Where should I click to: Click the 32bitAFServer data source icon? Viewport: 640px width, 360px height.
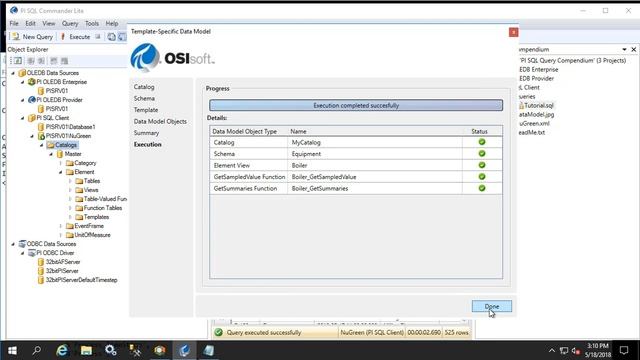(x=41, y=262)
